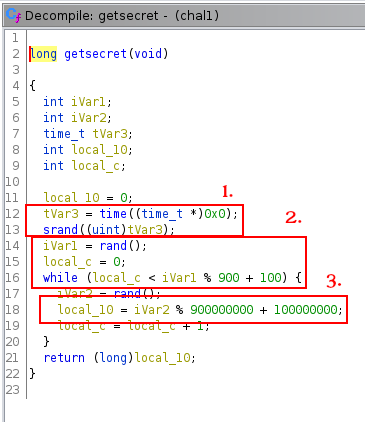
Task: Click the return keyword on line 21
Action: tap(64, 358)
